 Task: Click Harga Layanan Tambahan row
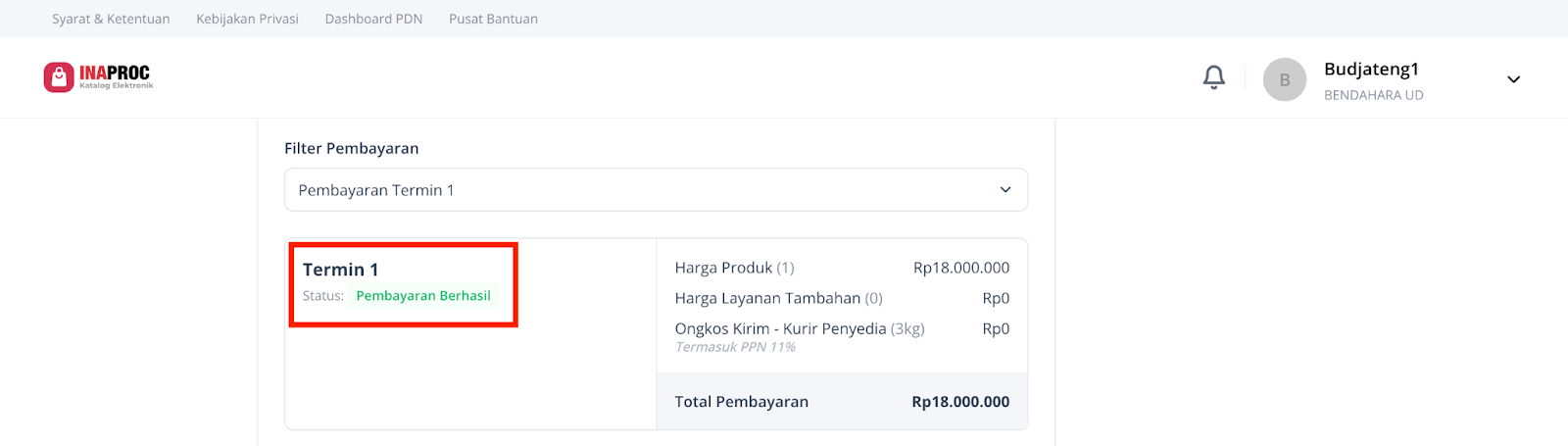click(842, 298)
